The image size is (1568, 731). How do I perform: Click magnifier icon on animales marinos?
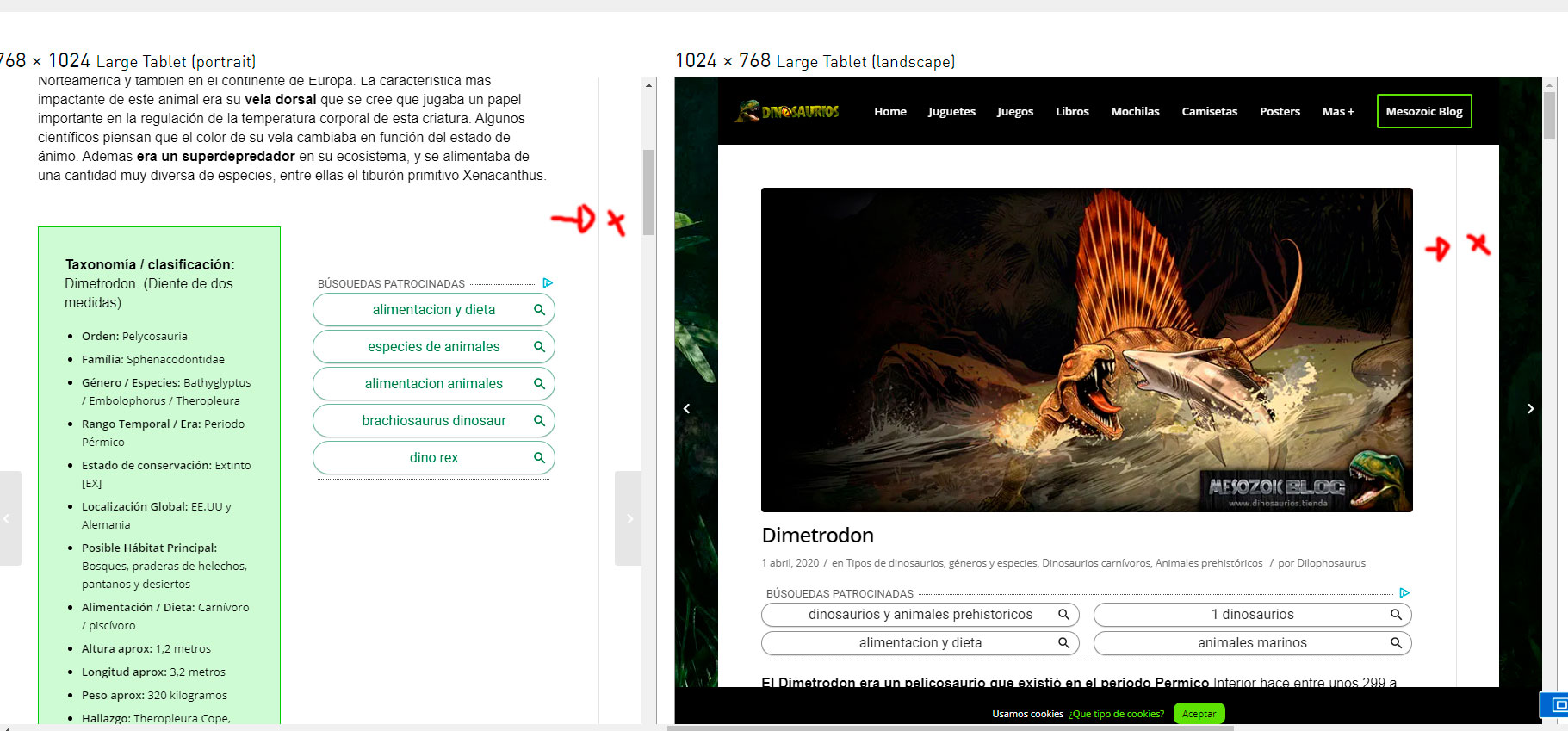point(1396,643)
